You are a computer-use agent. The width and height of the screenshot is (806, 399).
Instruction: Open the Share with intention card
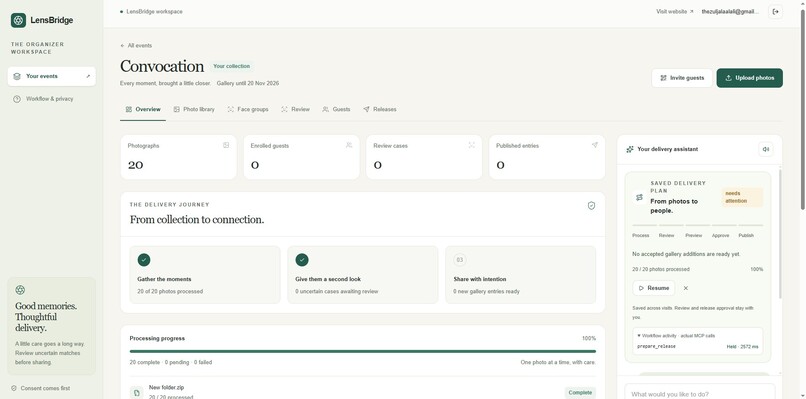click(x=521, y=275)
